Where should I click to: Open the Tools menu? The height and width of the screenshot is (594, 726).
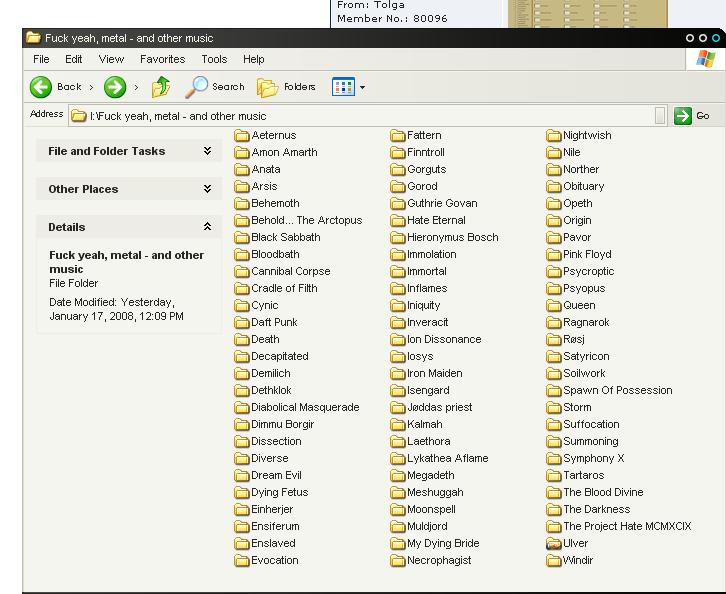point(214,59)
